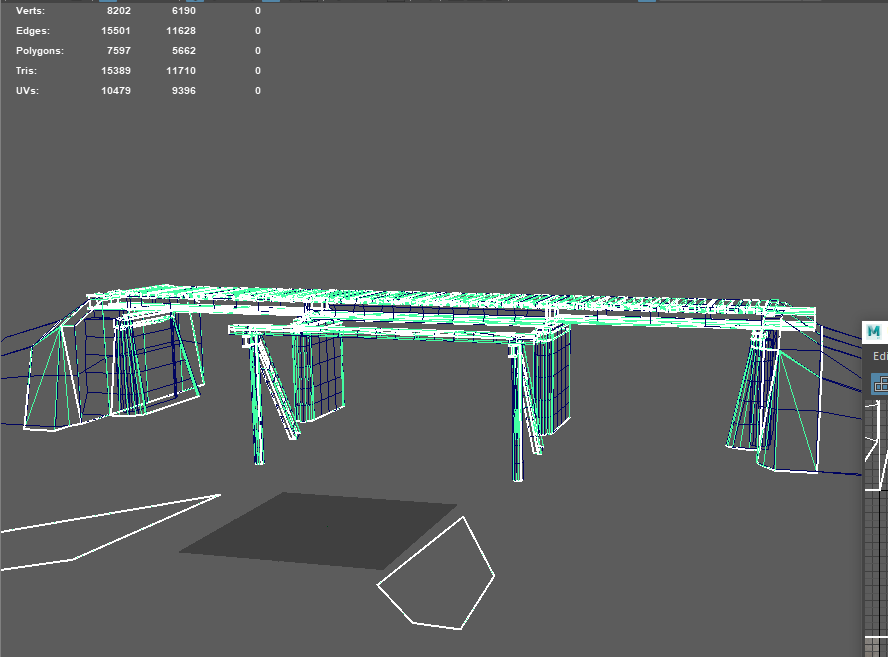This screenshot has width=888, height=657.
Task: Click the Edges value 11628
Action: point(181,31)
